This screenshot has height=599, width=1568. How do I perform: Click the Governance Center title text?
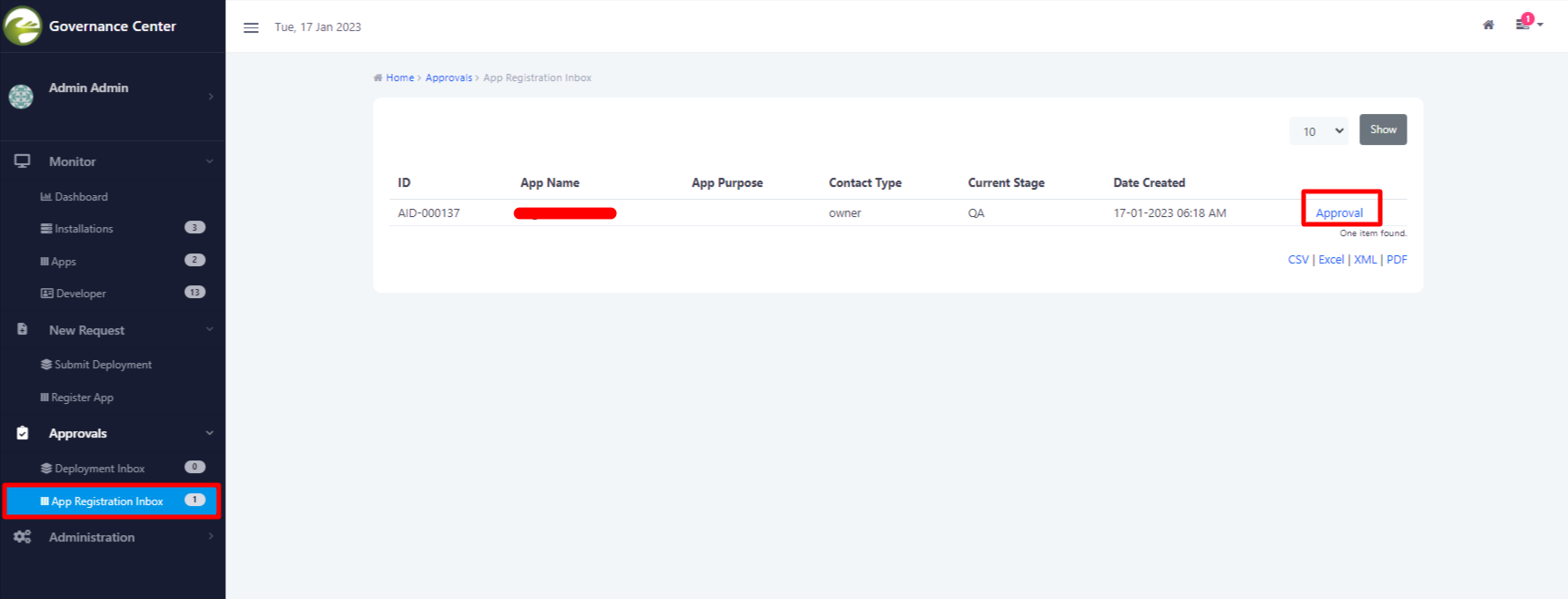click(x=112, y=26)
